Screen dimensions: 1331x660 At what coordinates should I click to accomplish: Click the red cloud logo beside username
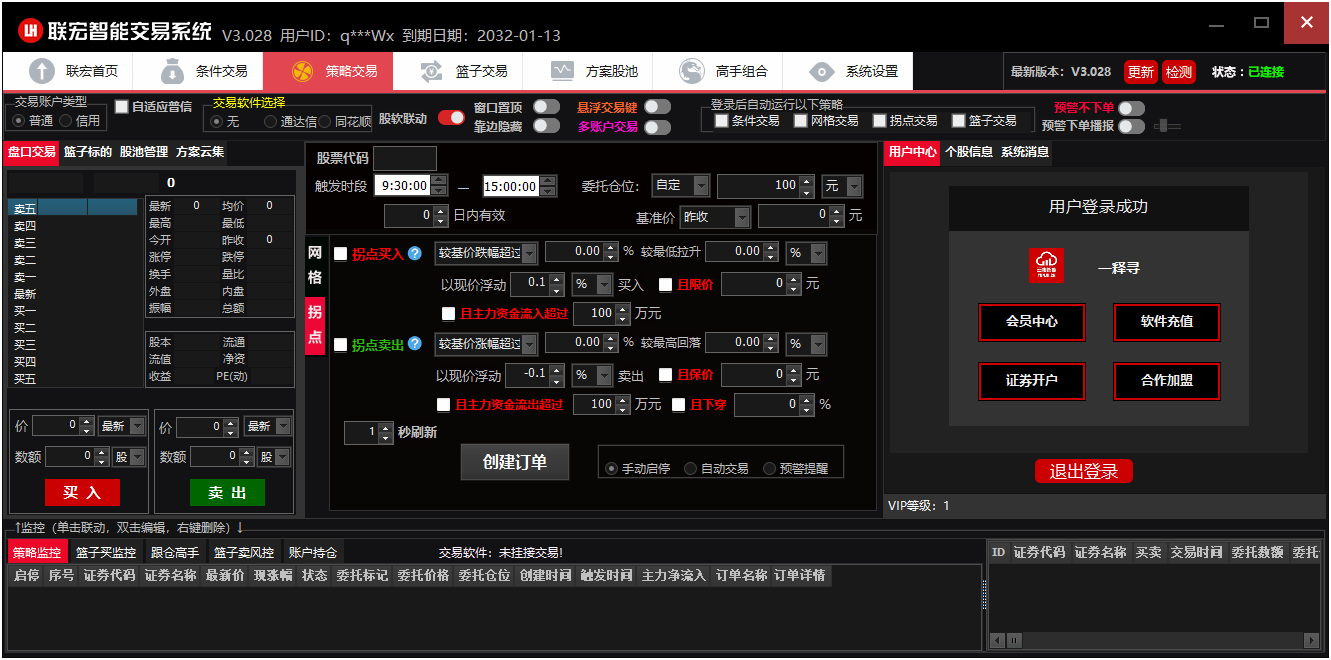click(x=1046, y=266)
